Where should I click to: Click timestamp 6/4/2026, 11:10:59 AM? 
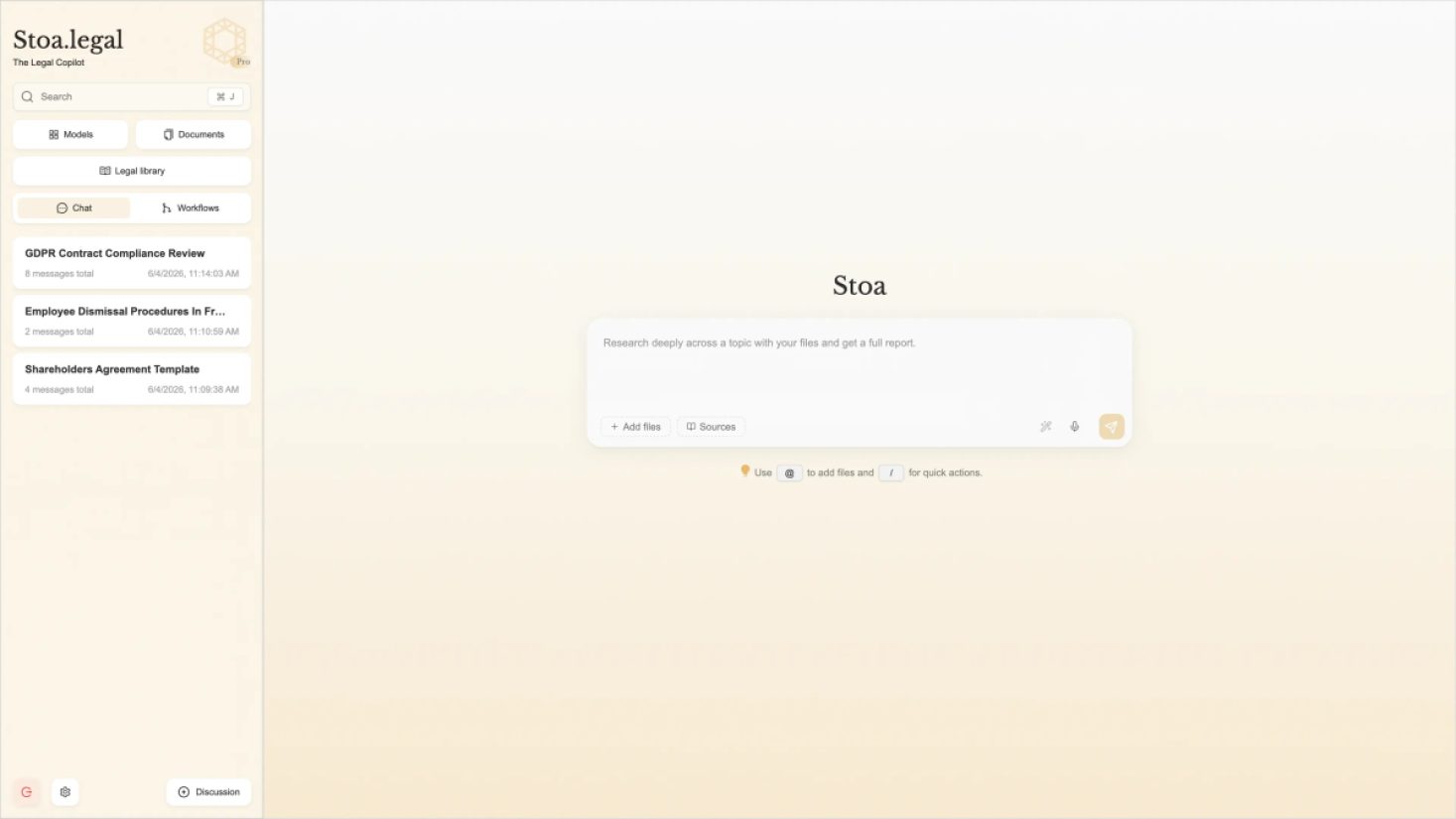pos(194,332)
